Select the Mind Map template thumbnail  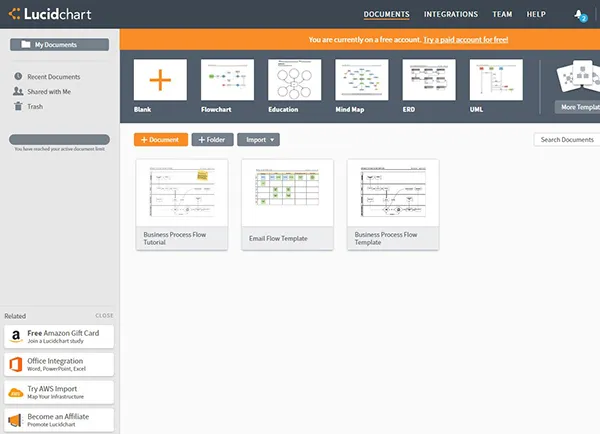[362, 80]
